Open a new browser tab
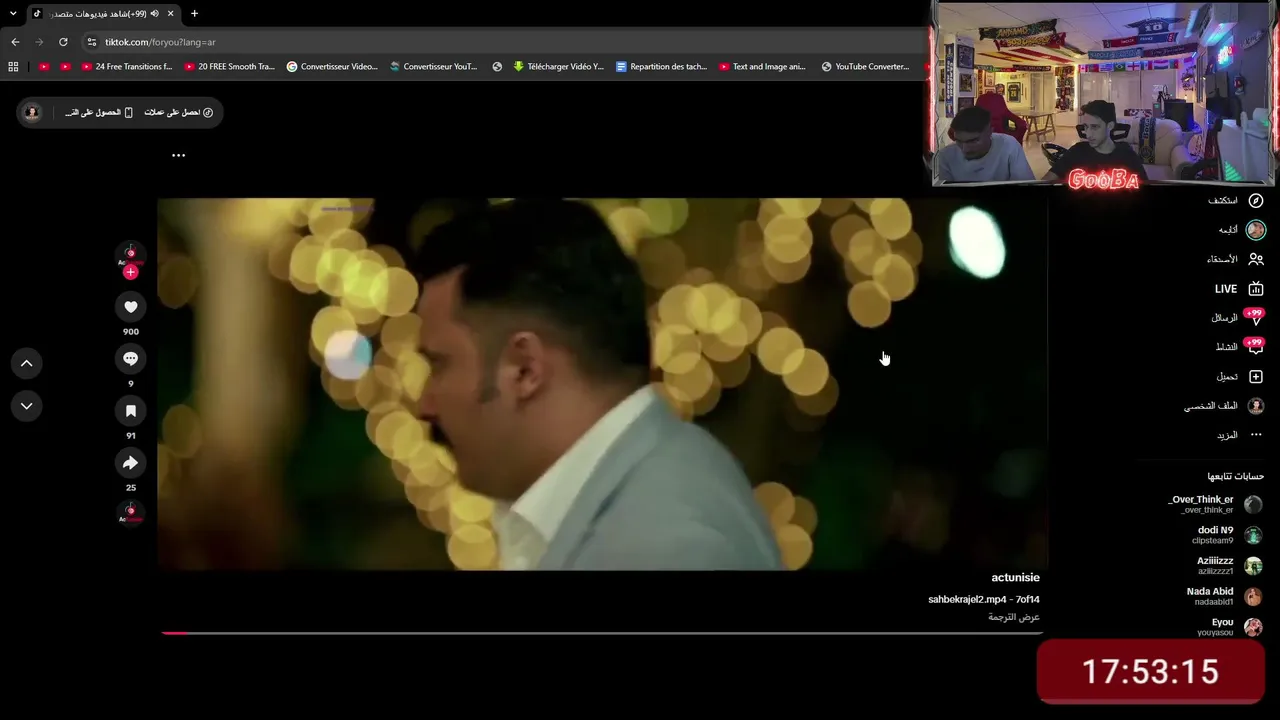The width and height of the screenshot is (1280, 720). (x=194, y=14)
